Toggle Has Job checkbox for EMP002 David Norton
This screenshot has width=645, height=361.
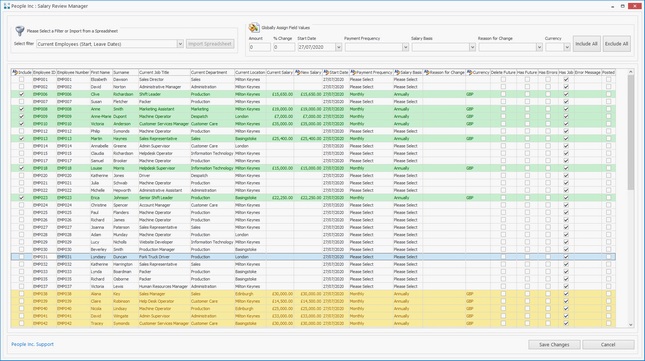pos(566,87)
